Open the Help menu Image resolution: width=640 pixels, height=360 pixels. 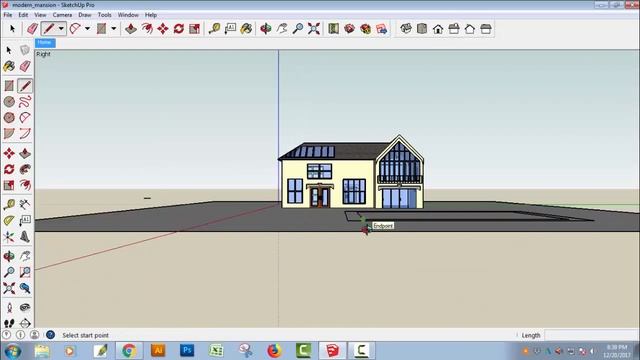pyautogui.click(x=151, y=15)
